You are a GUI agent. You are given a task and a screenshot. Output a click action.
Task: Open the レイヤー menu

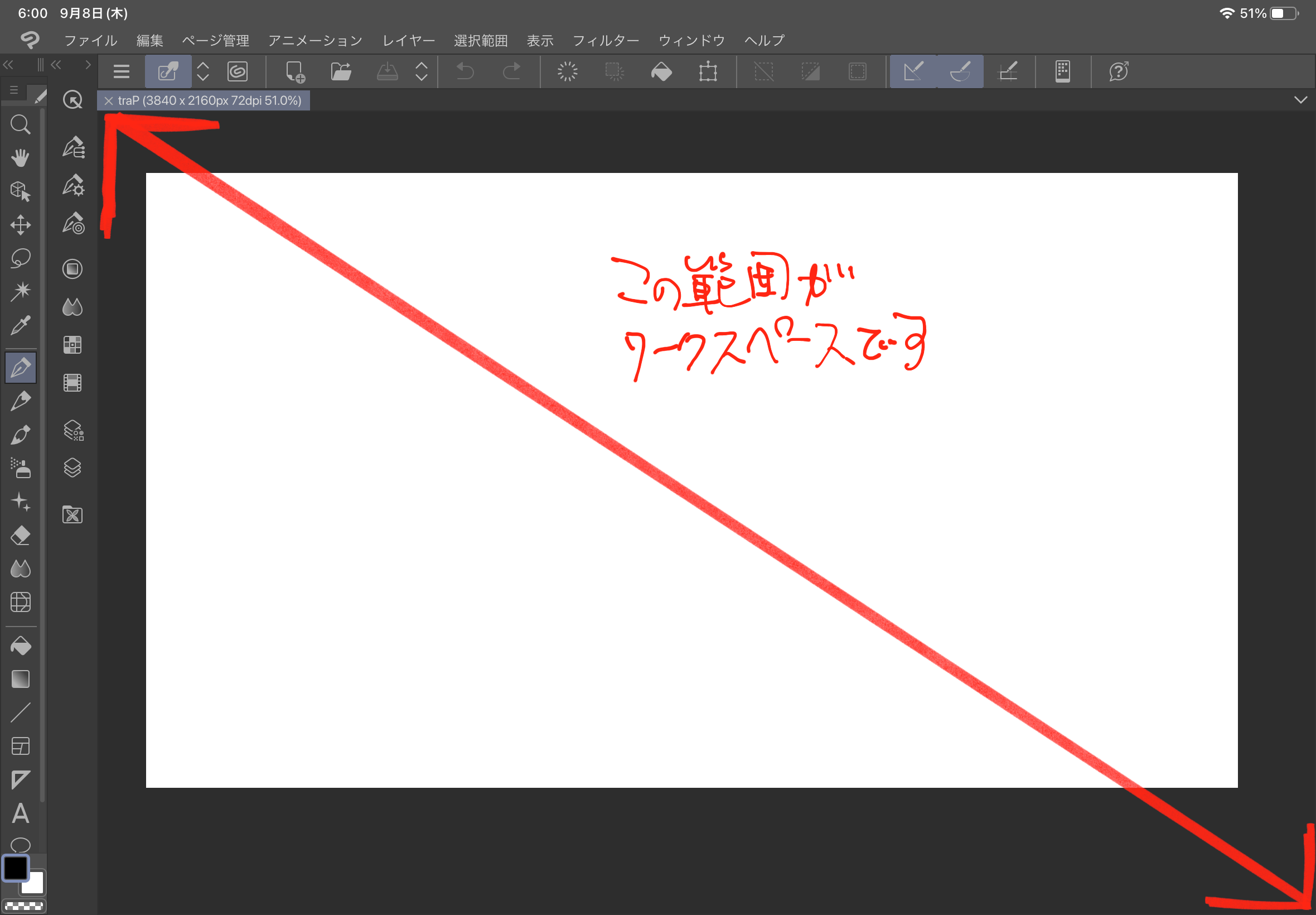[x=409, y=40]
